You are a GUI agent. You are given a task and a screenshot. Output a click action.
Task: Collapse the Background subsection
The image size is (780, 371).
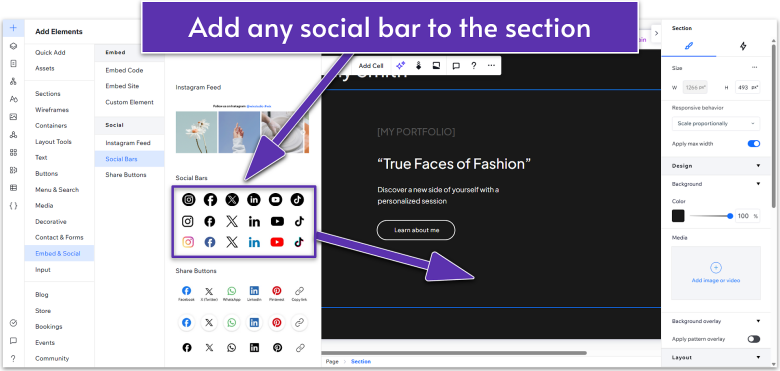(x=758, y=184)
